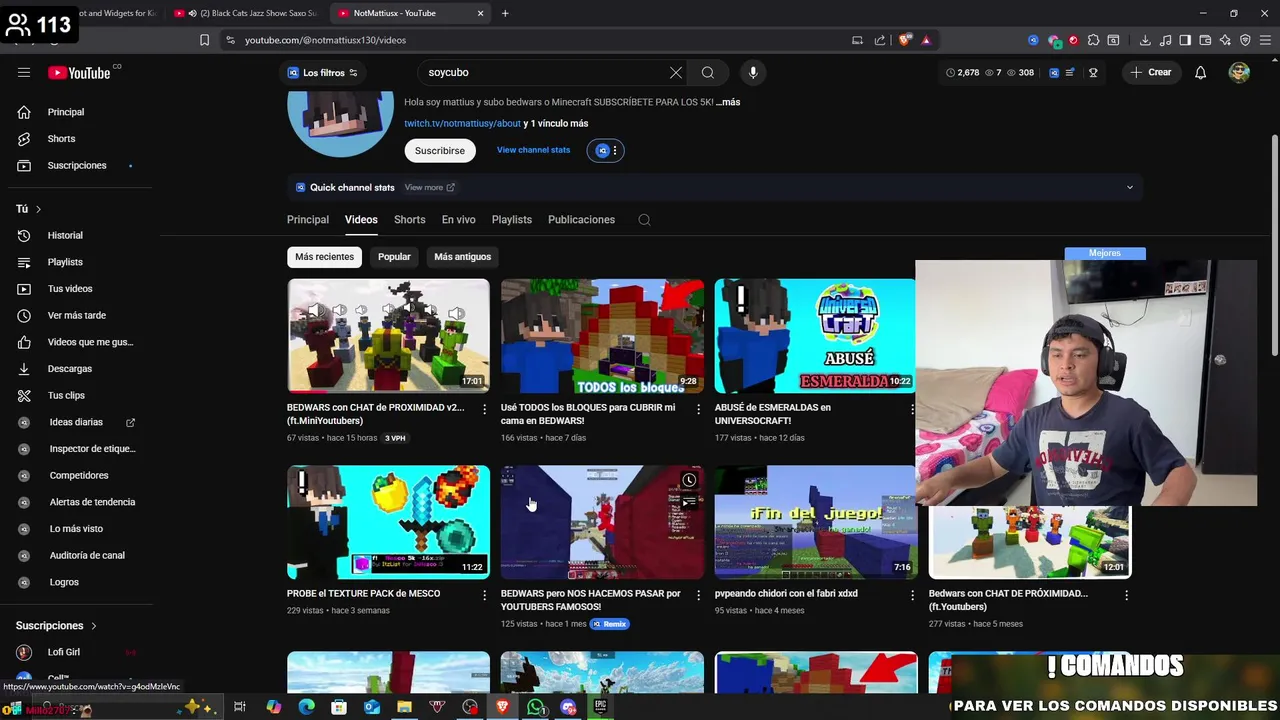The width and height of the screenshot is (1280, 720).
Task: Open the browser main menu
Action: 1265,40
